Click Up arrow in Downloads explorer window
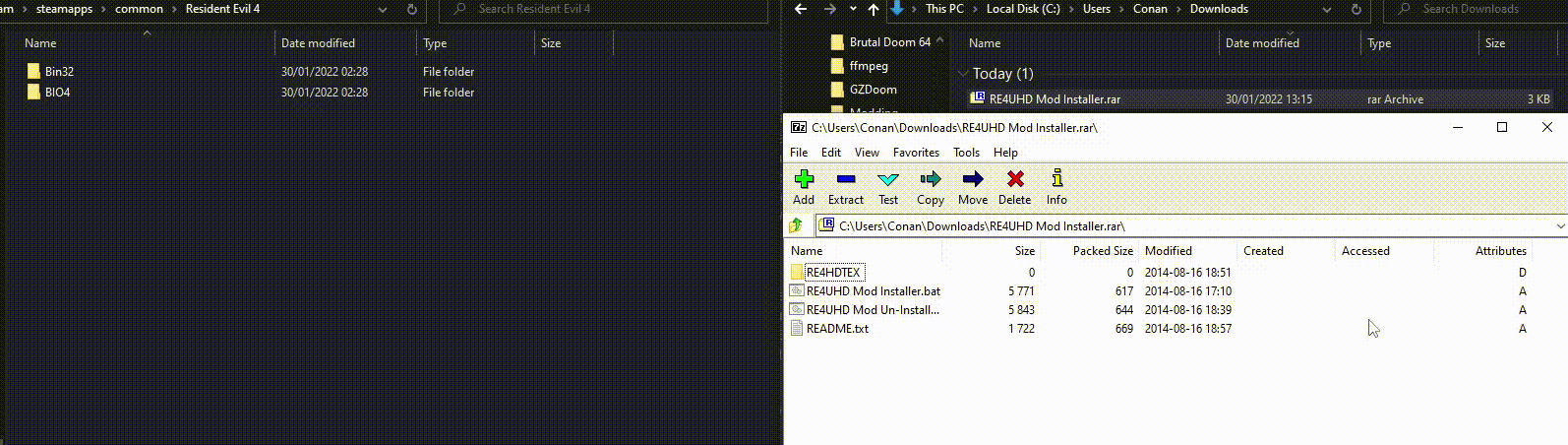 (x=874, y=9)
